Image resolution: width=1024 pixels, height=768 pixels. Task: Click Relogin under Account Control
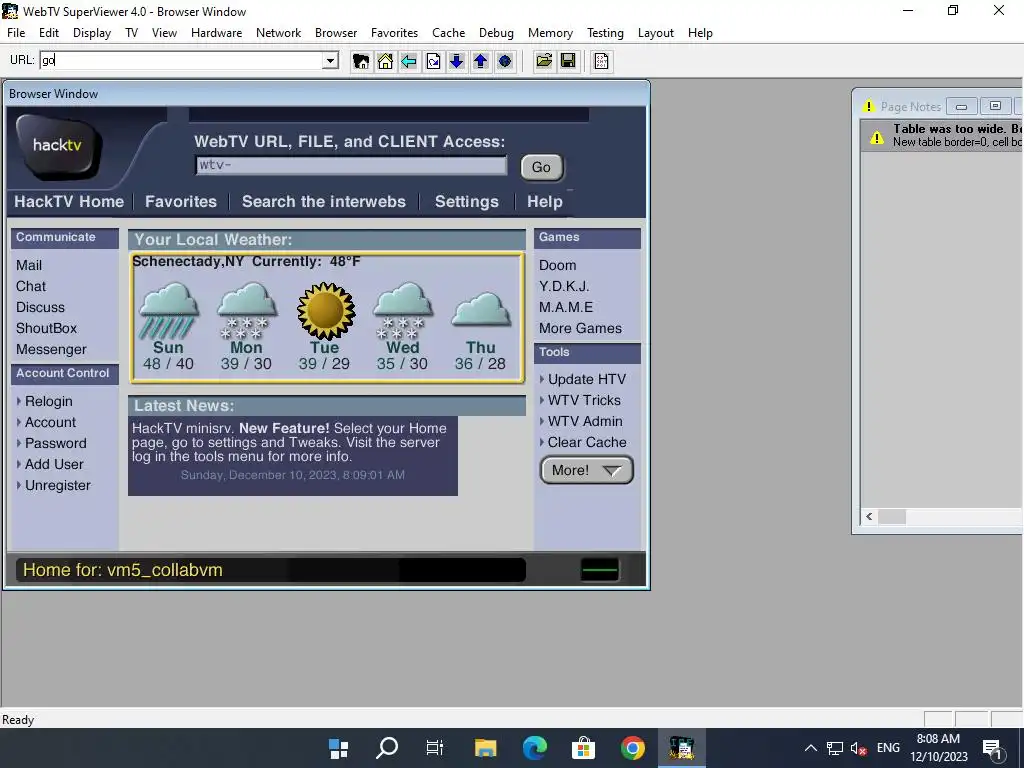[x=48, y=401]
